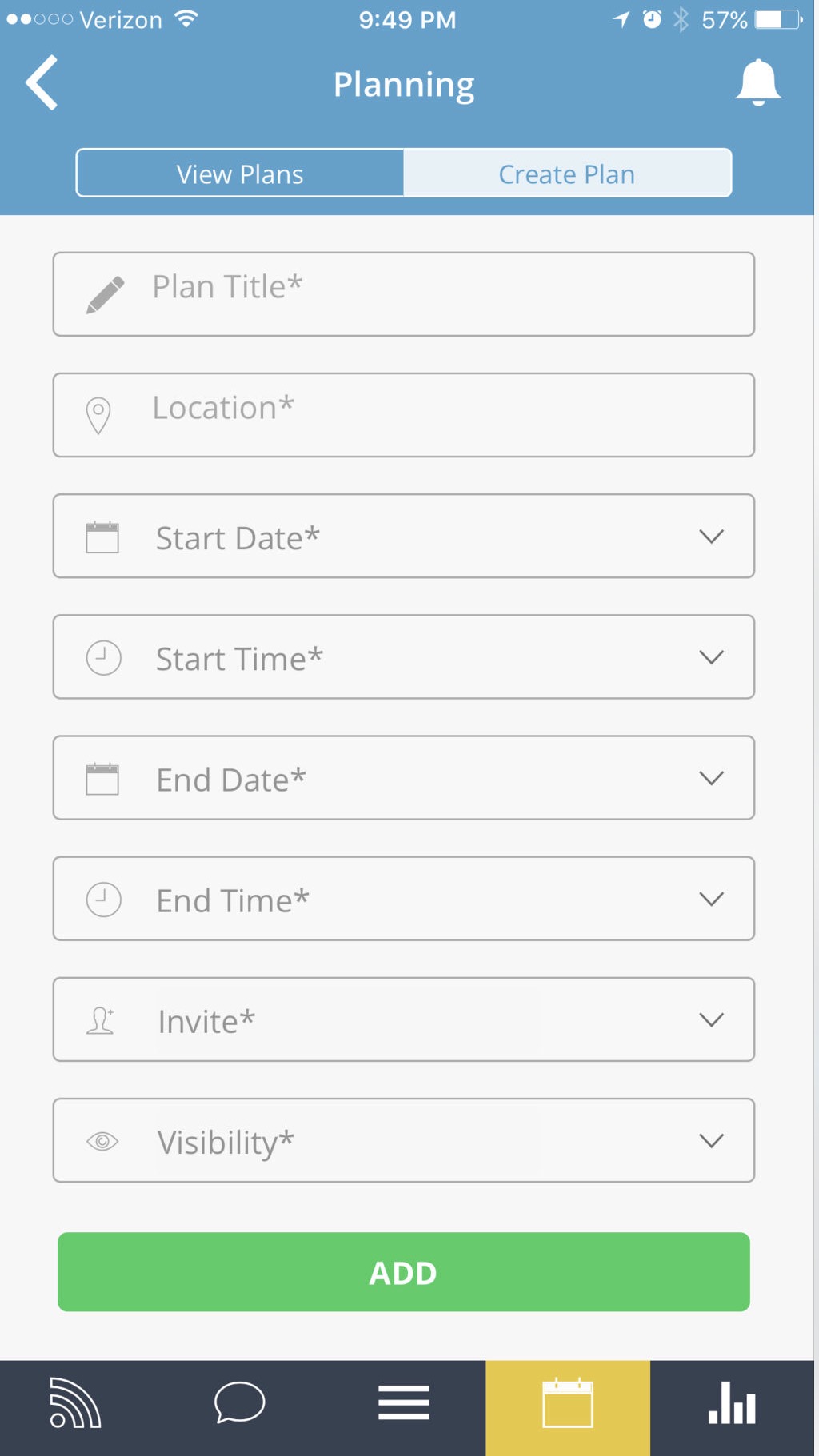The image size is (819, 1456).
Task: Select the Create Plan tab
Action: [567, 174]
